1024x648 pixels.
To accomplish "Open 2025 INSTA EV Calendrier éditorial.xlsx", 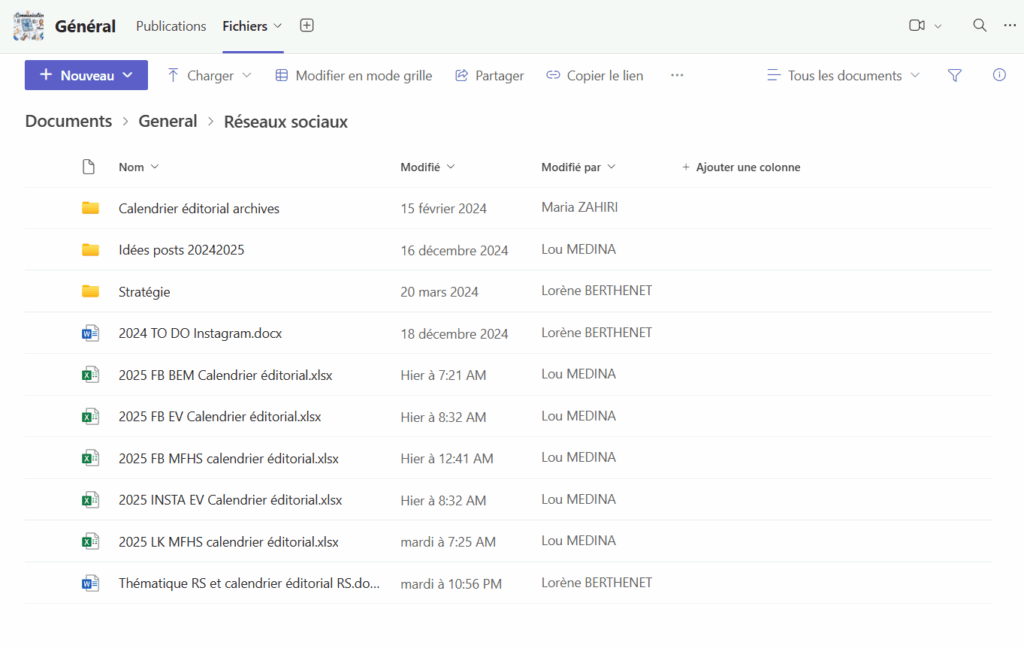I will (231, 500).
